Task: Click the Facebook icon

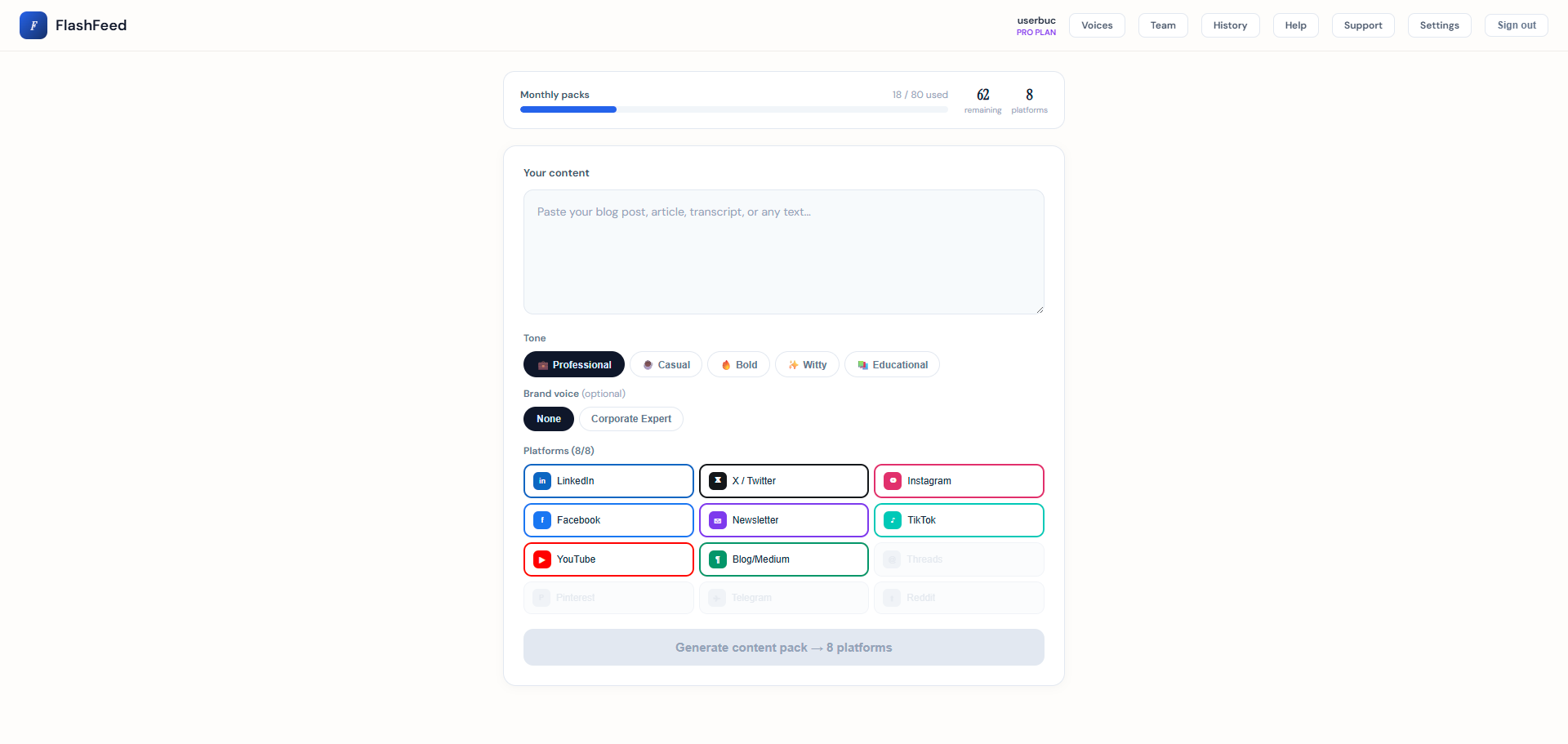Action: (541, 520)
